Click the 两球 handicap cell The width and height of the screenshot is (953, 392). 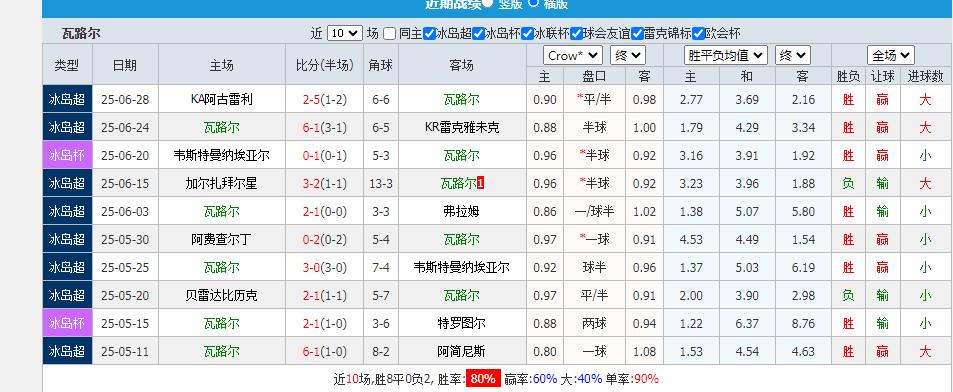(x=594, y=323)
